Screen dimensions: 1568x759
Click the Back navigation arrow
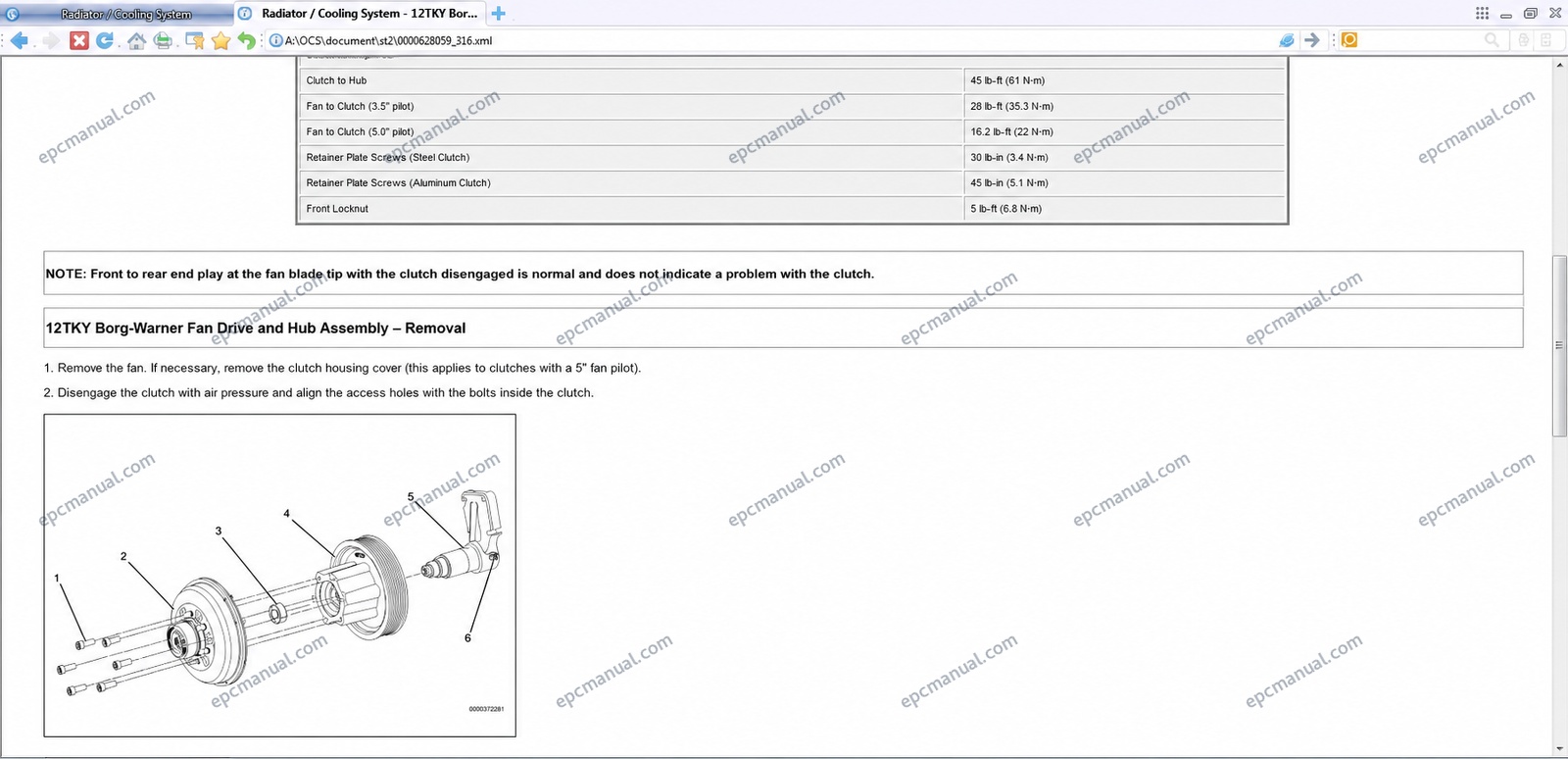[x=21, y=40]
